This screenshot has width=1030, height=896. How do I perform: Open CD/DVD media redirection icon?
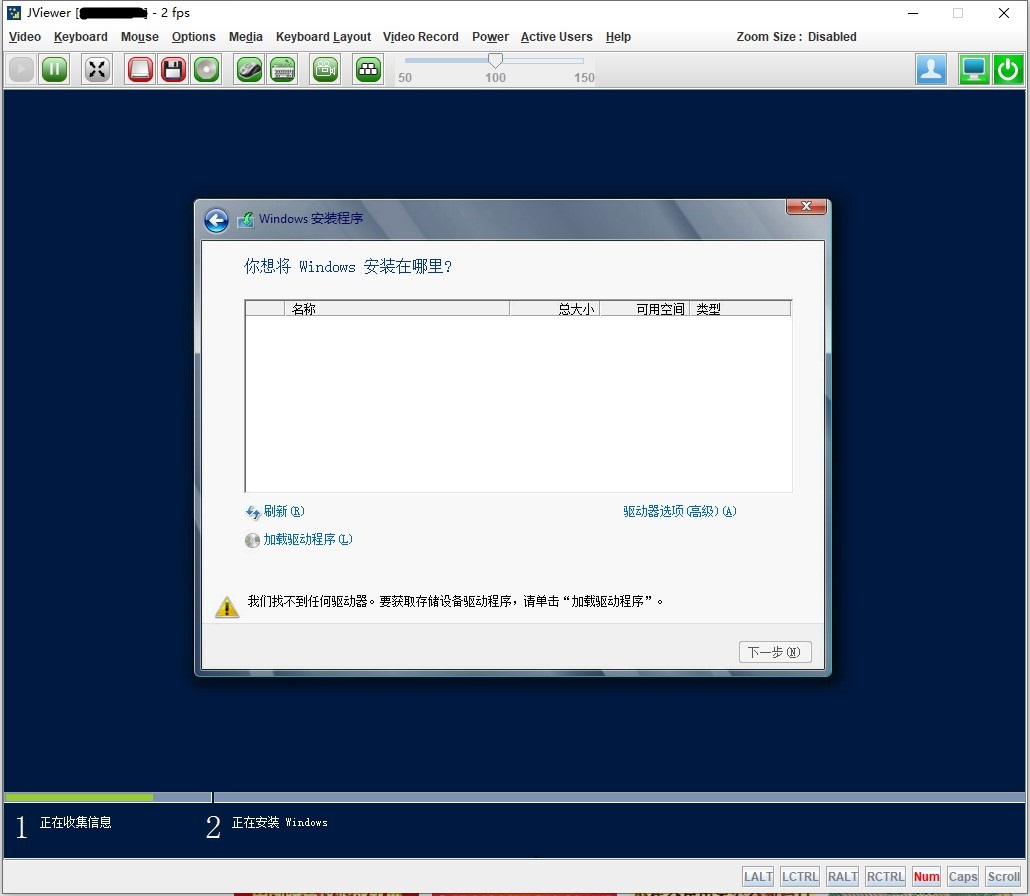[206, 69]
